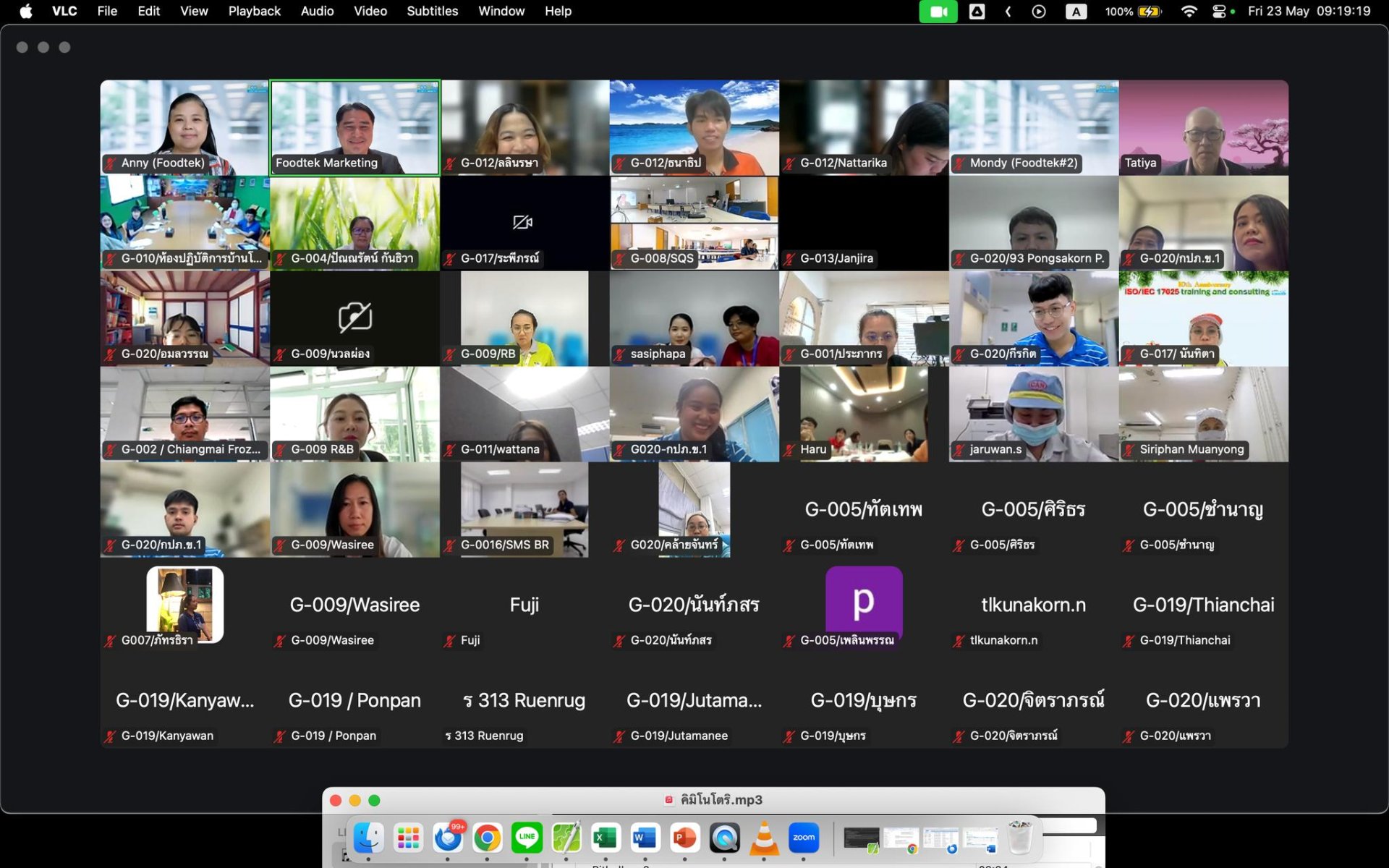Open Microsoft Word from the dock
Viewport: 1389px width, 868px height.
pos(645,838)
